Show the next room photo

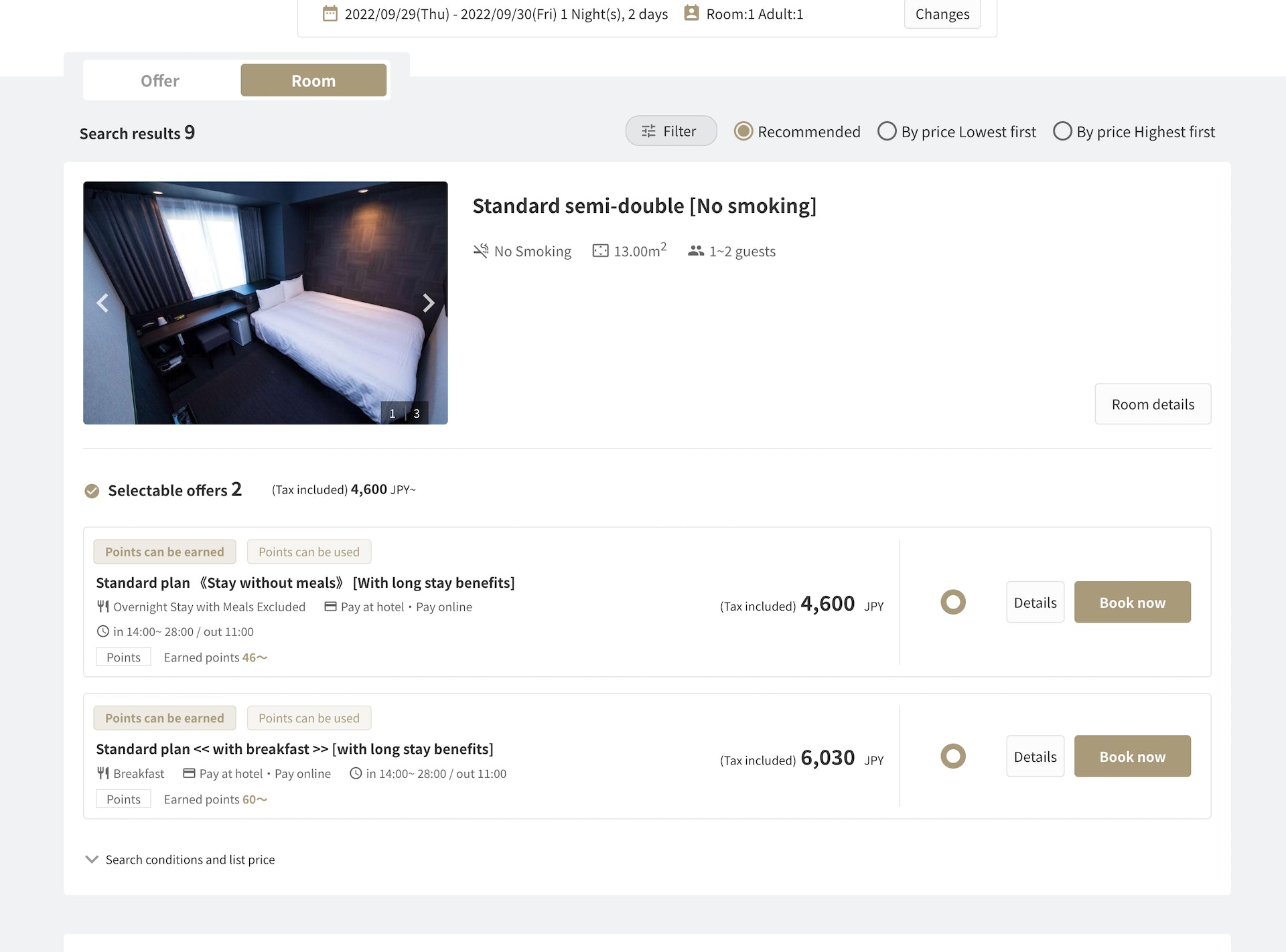click(428, 303)
